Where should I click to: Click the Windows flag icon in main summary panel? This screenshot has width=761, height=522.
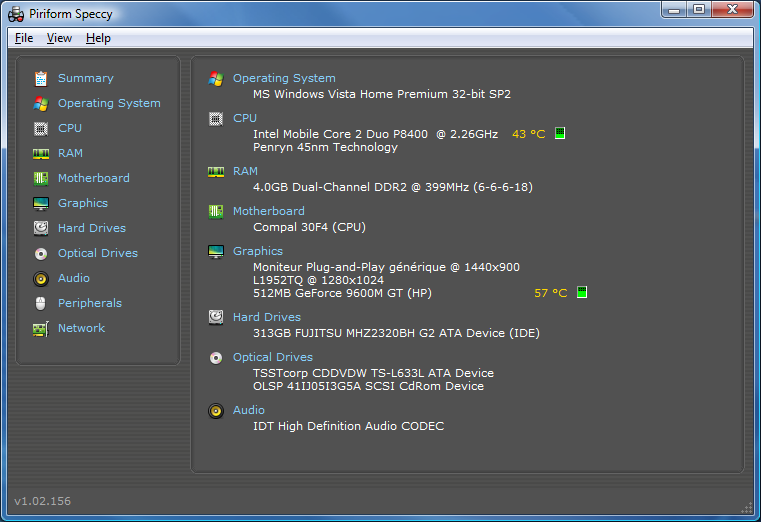[x=216, y=79]
